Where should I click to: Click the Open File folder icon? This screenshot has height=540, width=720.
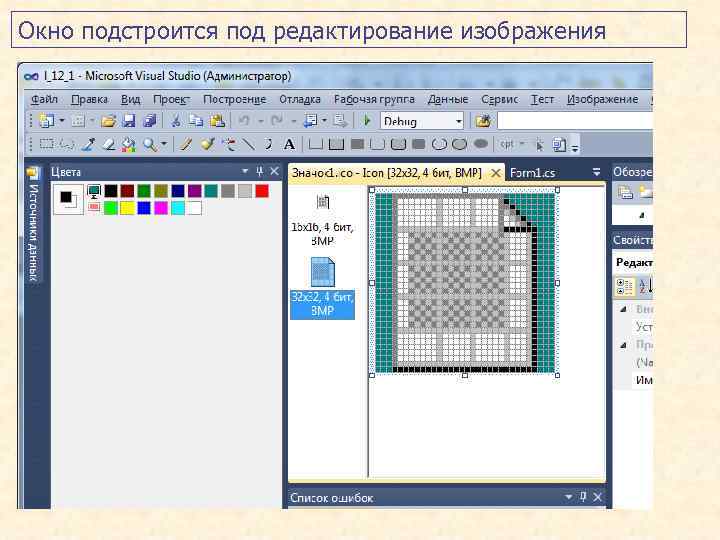coord(108,121)
